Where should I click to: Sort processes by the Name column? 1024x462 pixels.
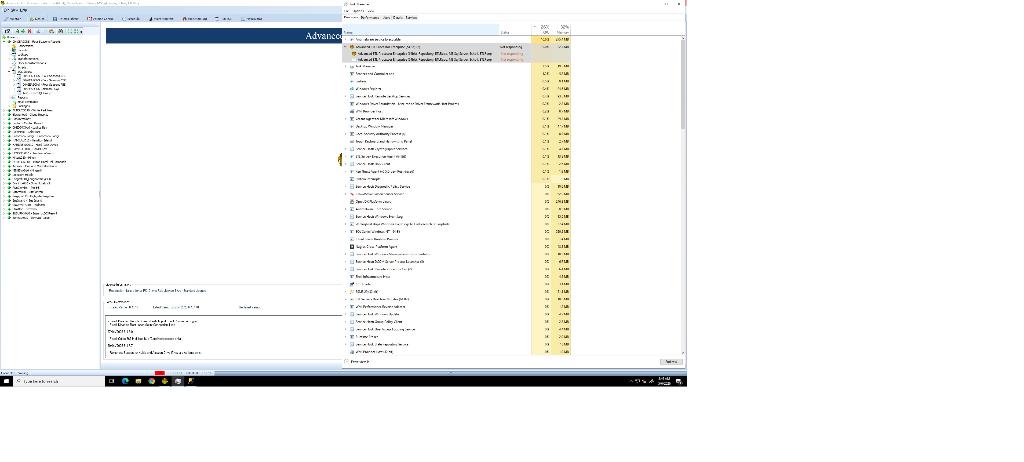click(421, 30)
